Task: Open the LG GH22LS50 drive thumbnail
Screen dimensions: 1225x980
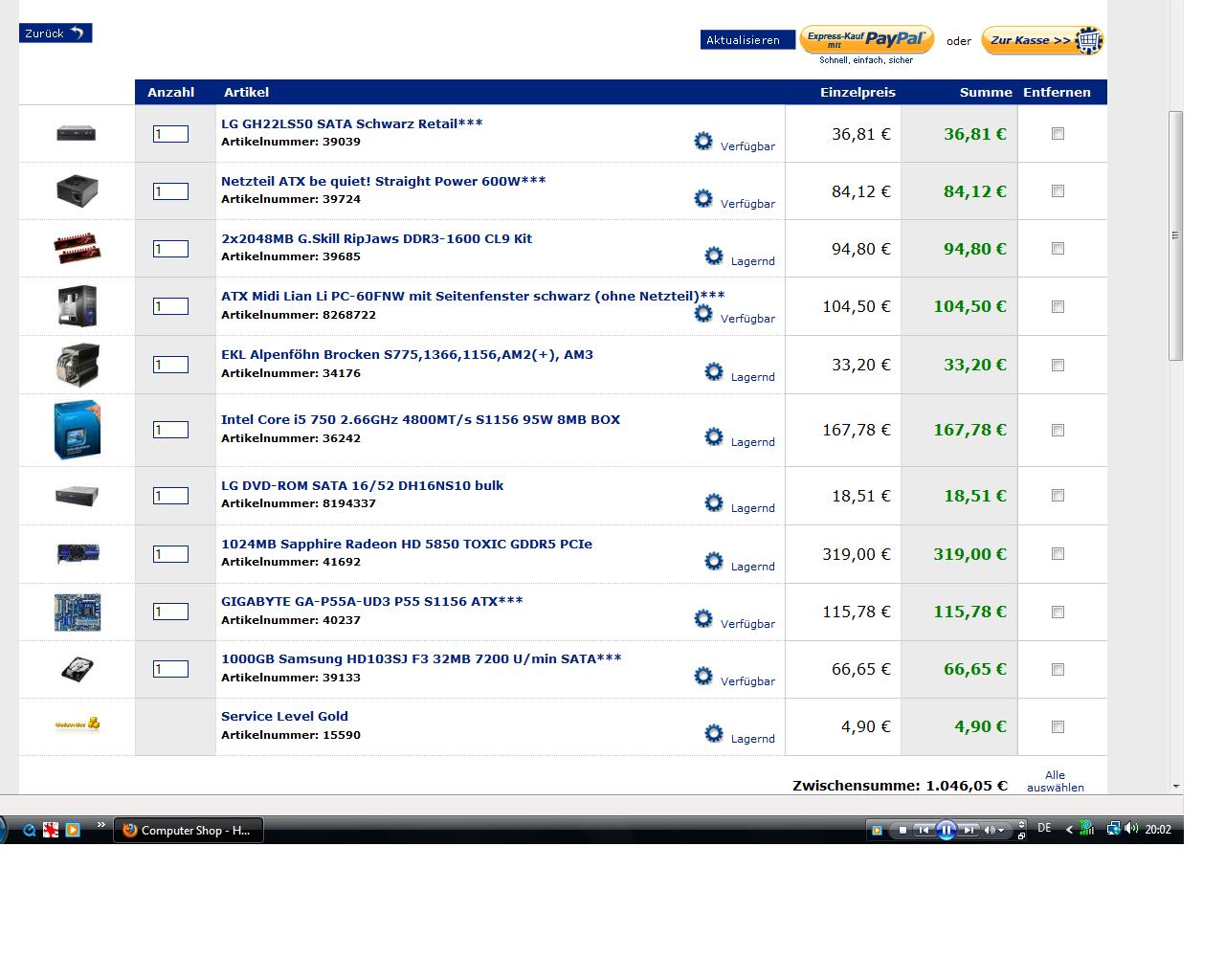Action: 77,133
